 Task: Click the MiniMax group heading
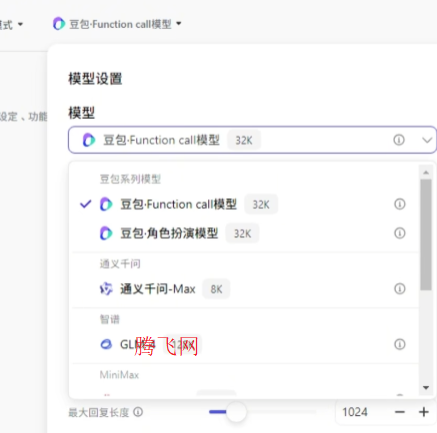tap(119, 375)
